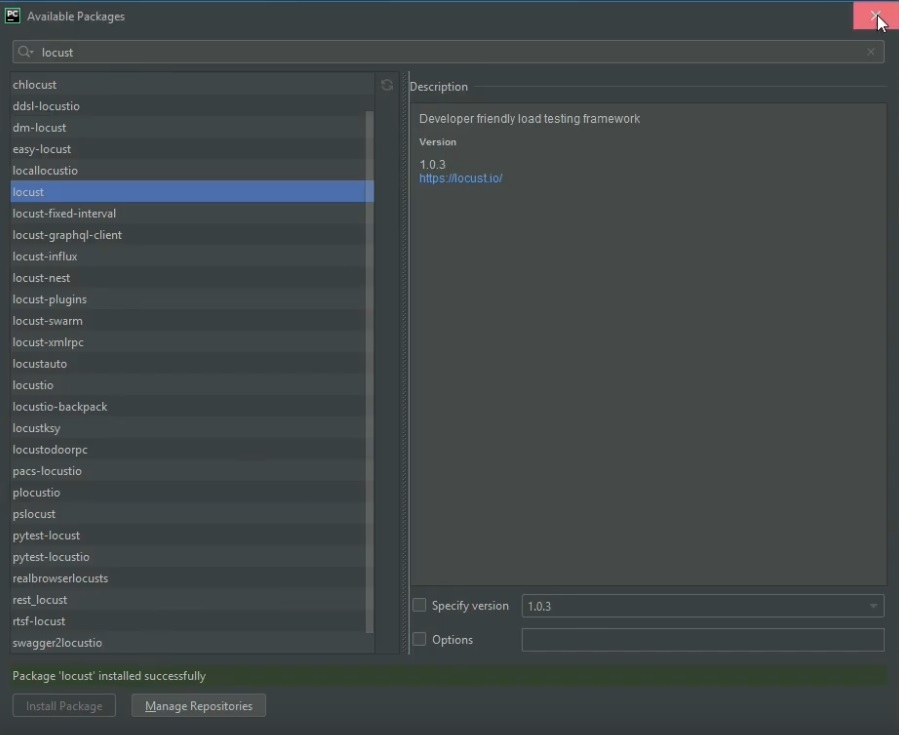Select the locallocustio package
This screenshot has width=899, height=735.
tap(192, 171)
